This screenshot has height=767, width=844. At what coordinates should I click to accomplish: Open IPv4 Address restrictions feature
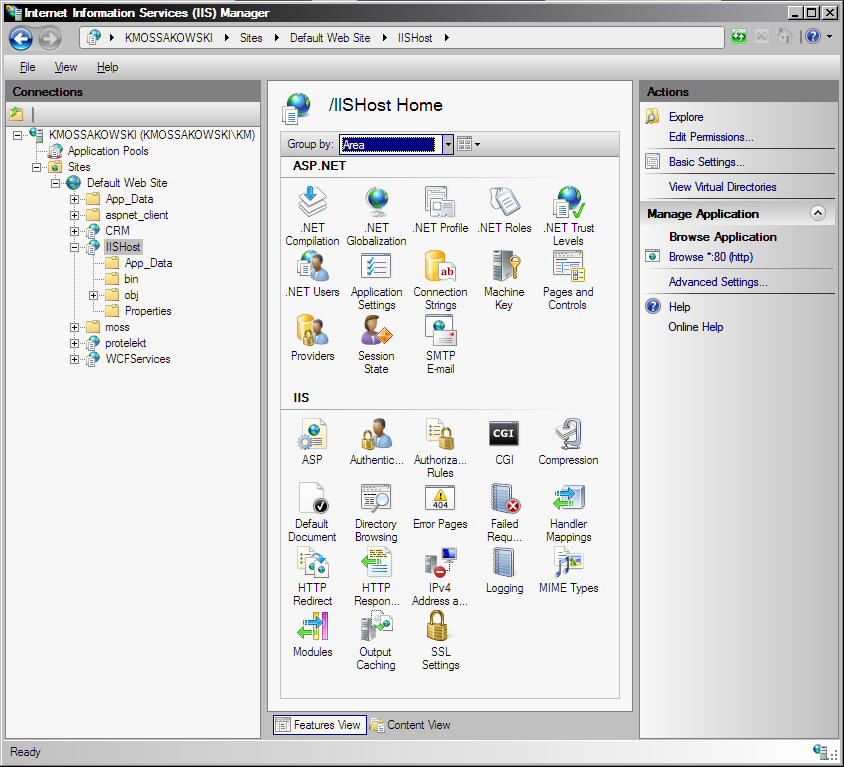coord(440,576)
